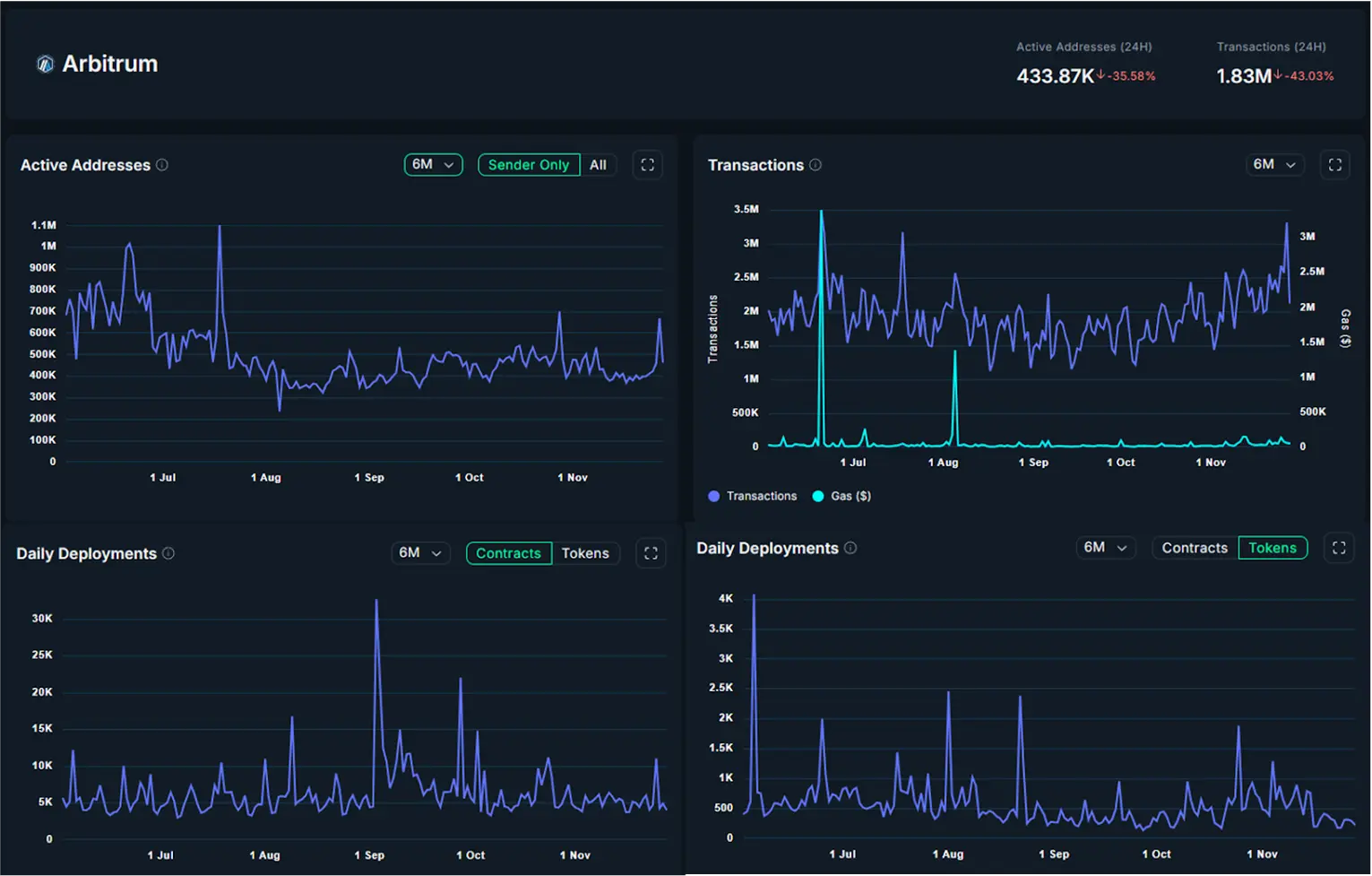The height and width of the screenshot is (876, 1372).
Task: Select the highlighted Tokens option
Action: [1273, 548]
